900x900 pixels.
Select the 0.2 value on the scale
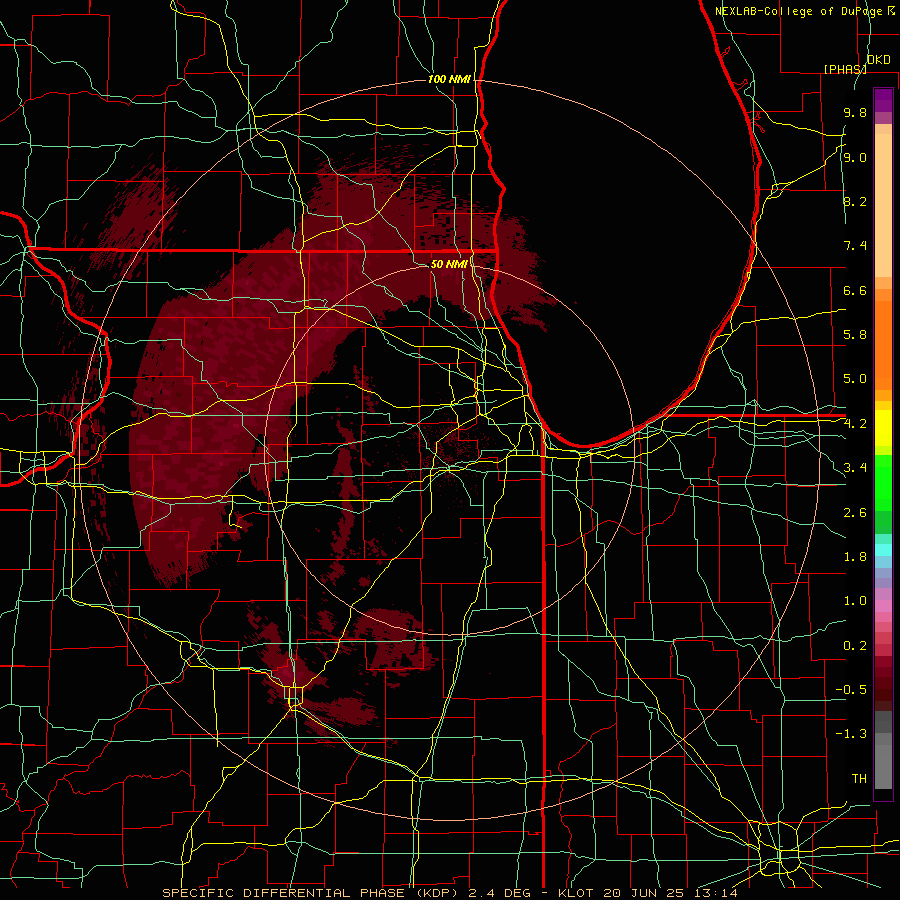[x=855, y=646]
